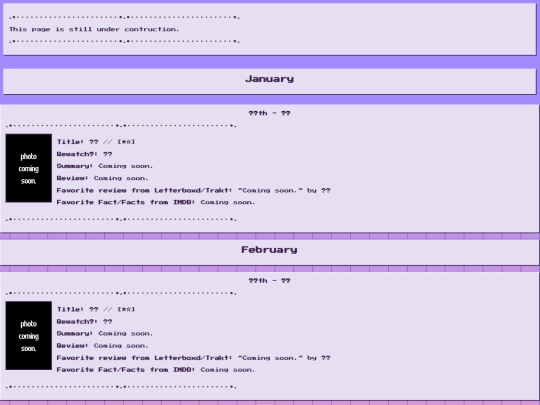
Task: Click January's ??th date header
Action: [x=269, y=113]
